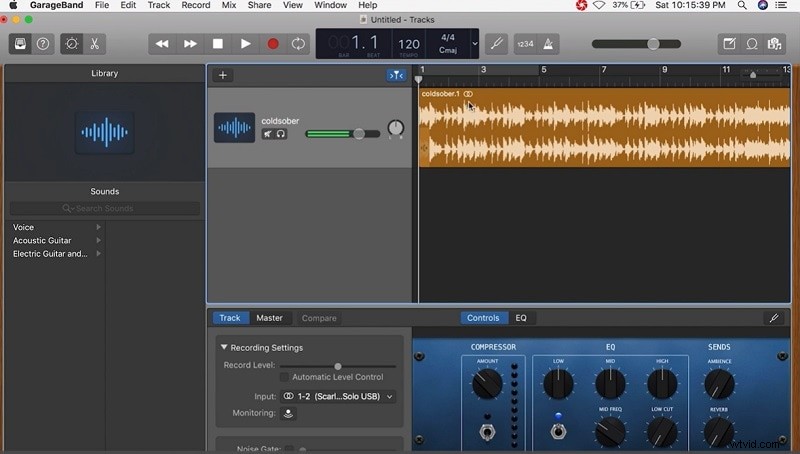Open the Track menu
This screenshot has height=454, width=800.
[159, 5]
